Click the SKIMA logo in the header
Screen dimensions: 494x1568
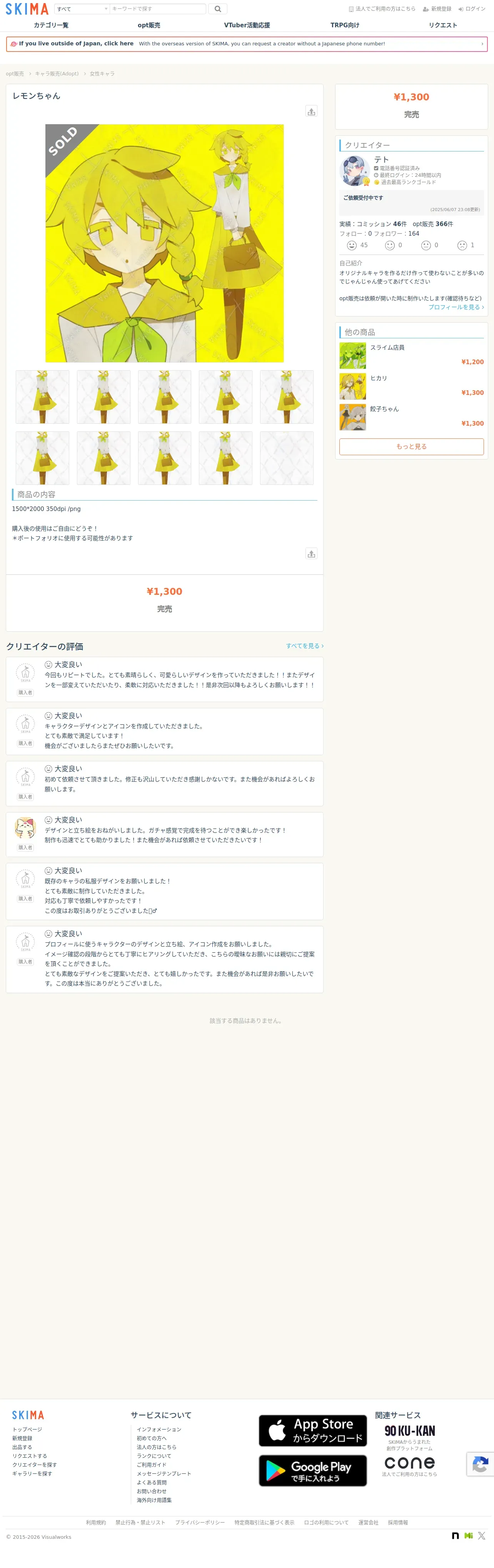click(27, 9)
